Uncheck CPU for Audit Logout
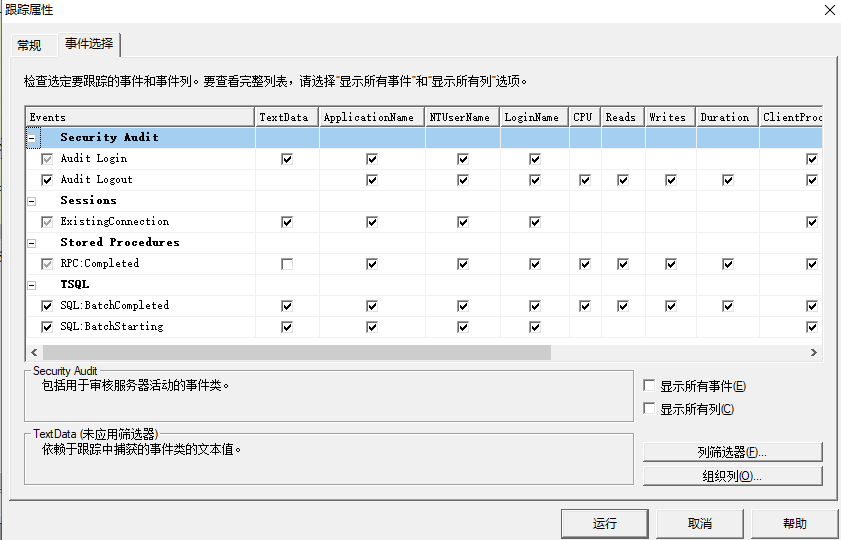This screenshot has height=540, width=841. 585,180
